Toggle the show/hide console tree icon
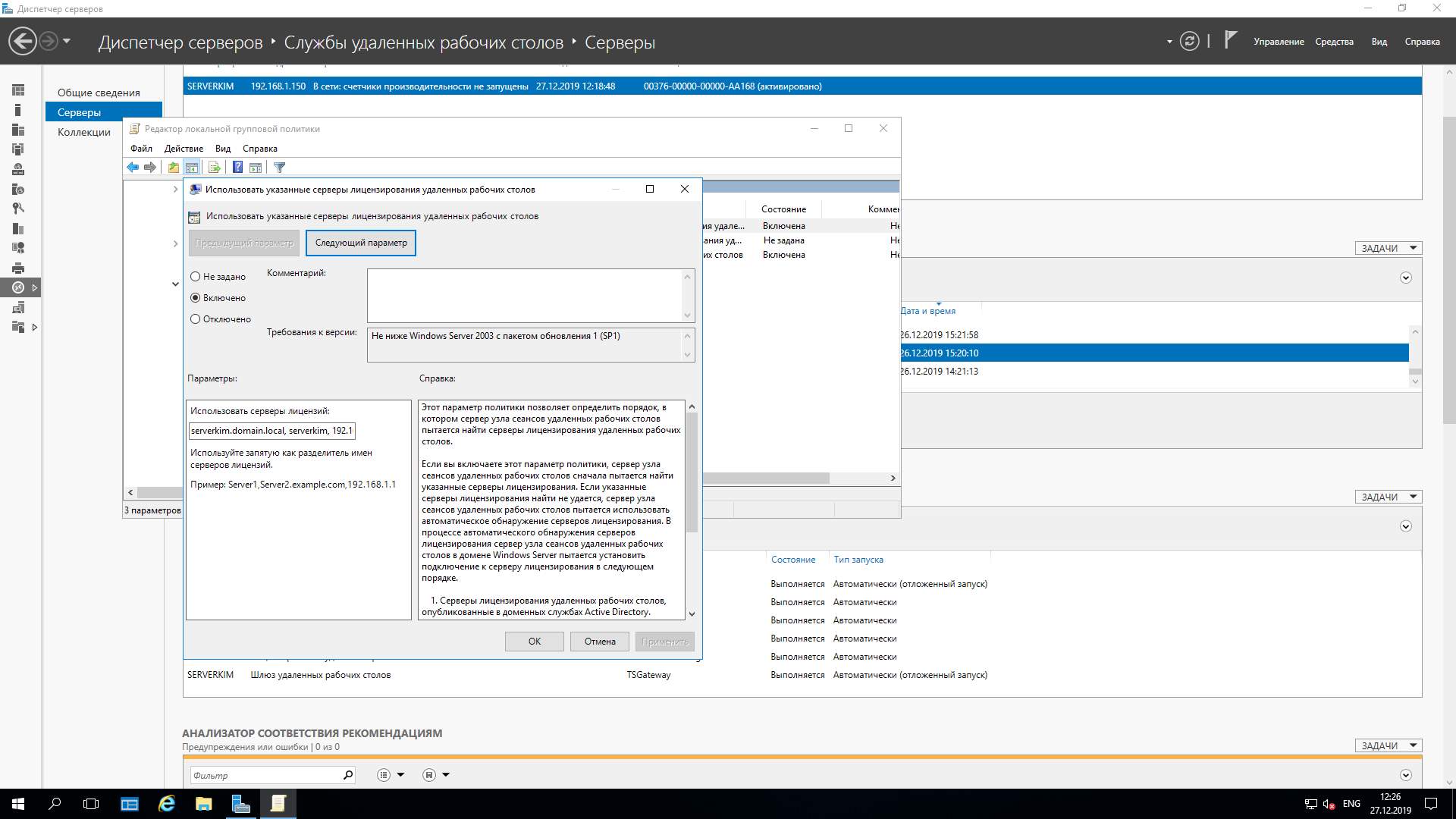1456x819 pixels. click(192, 168)
